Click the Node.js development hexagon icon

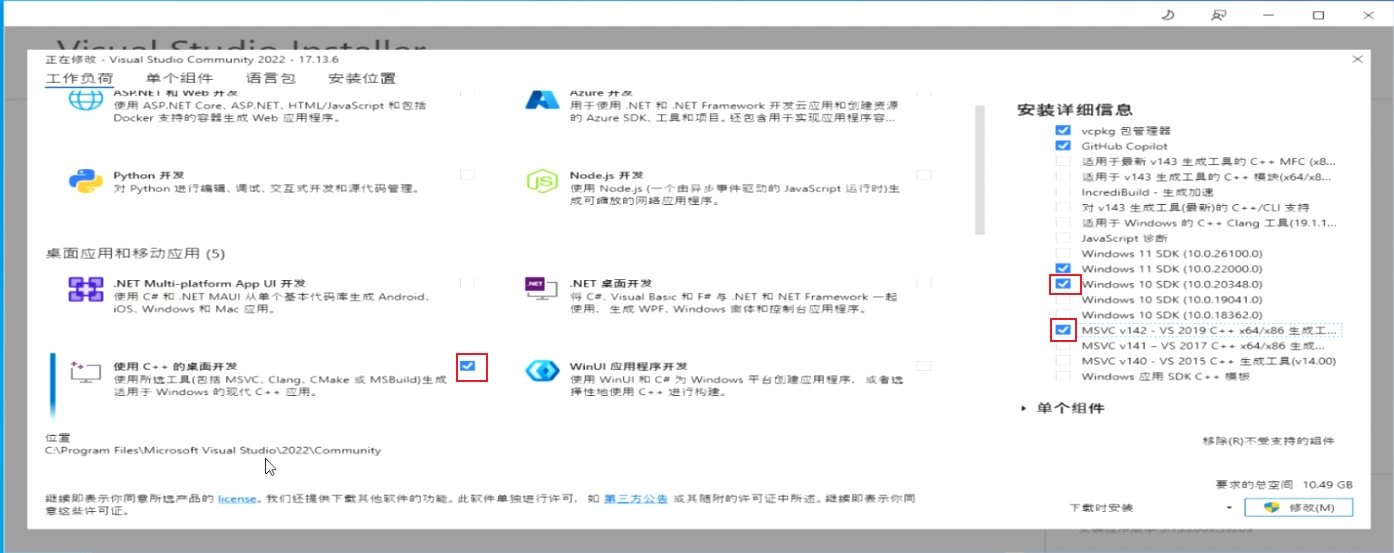pyautogui.click(x=541, y=182)
